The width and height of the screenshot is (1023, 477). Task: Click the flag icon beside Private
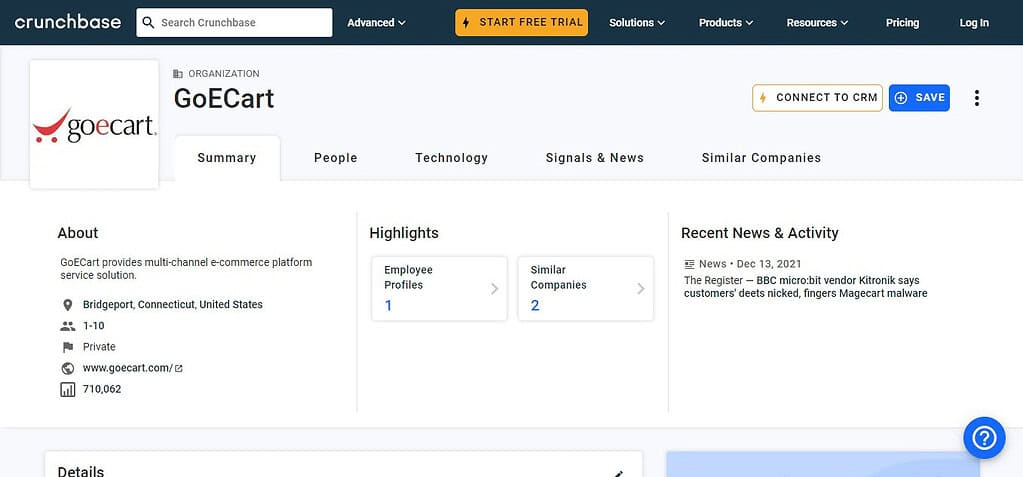point(67,347)
